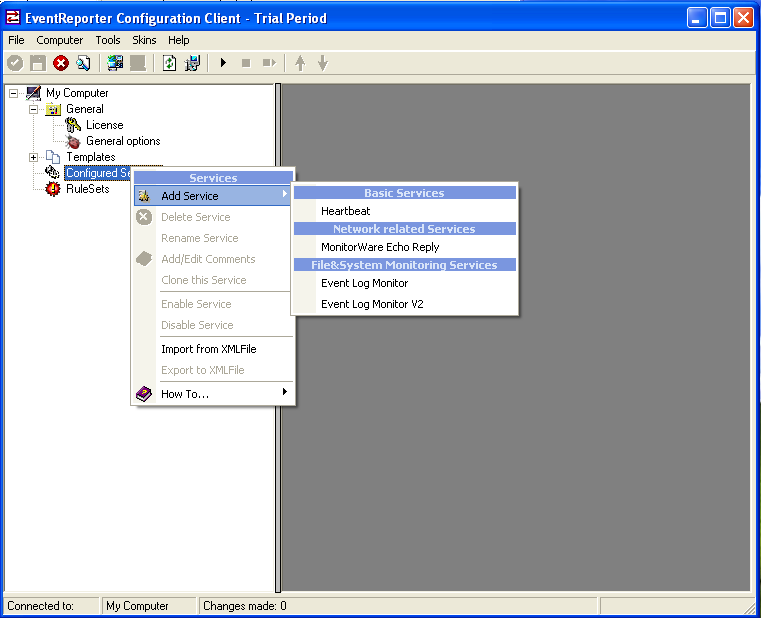This screenshot has width=761, height=618.
Task: Click Disable Service menu entry
Action: [x=213, y=325]
